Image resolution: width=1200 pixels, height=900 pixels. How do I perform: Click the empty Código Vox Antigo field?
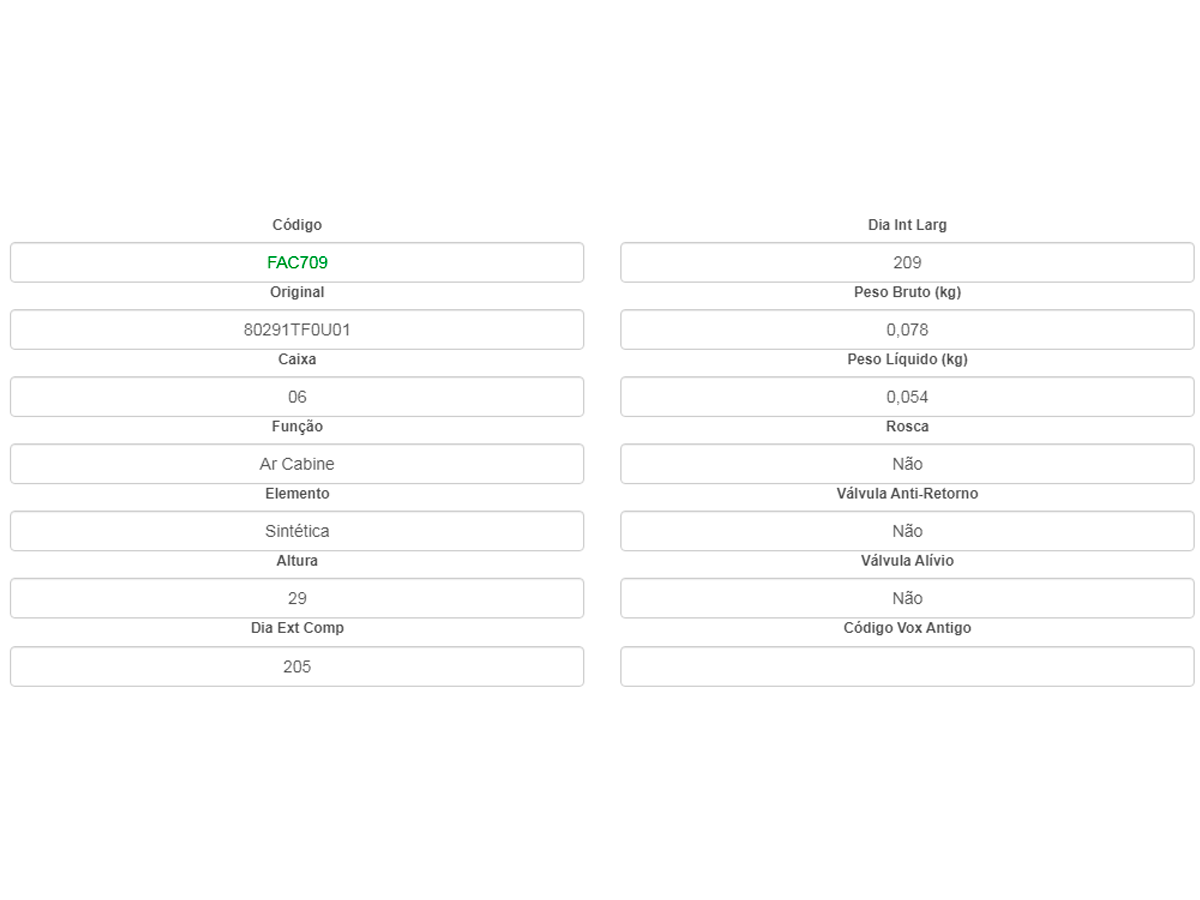click(907, 666)
